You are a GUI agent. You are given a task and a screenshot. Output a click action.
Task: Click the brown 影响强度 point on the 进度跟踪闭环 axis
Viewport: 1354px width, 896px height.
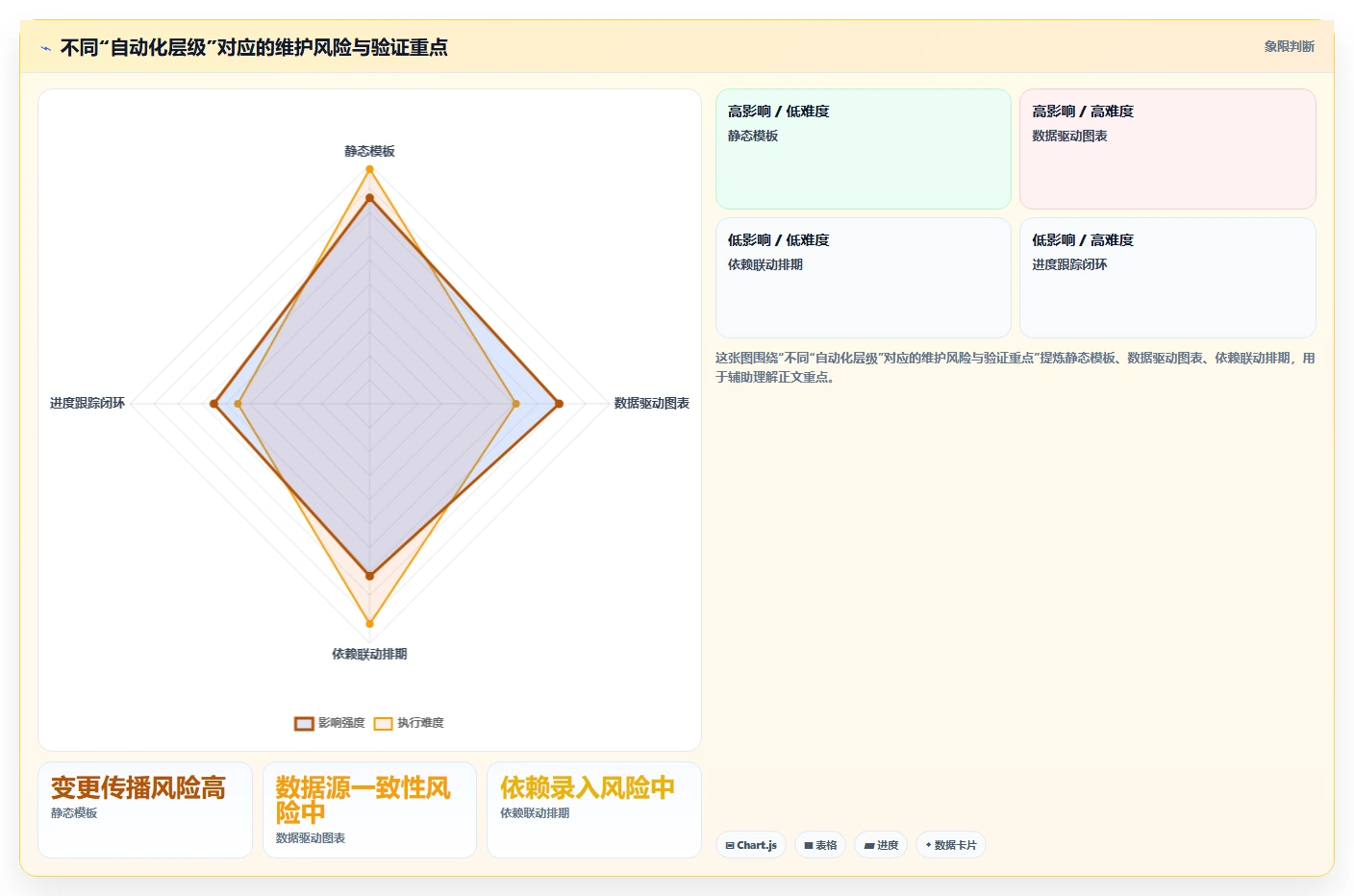click(x=214, y=404)
